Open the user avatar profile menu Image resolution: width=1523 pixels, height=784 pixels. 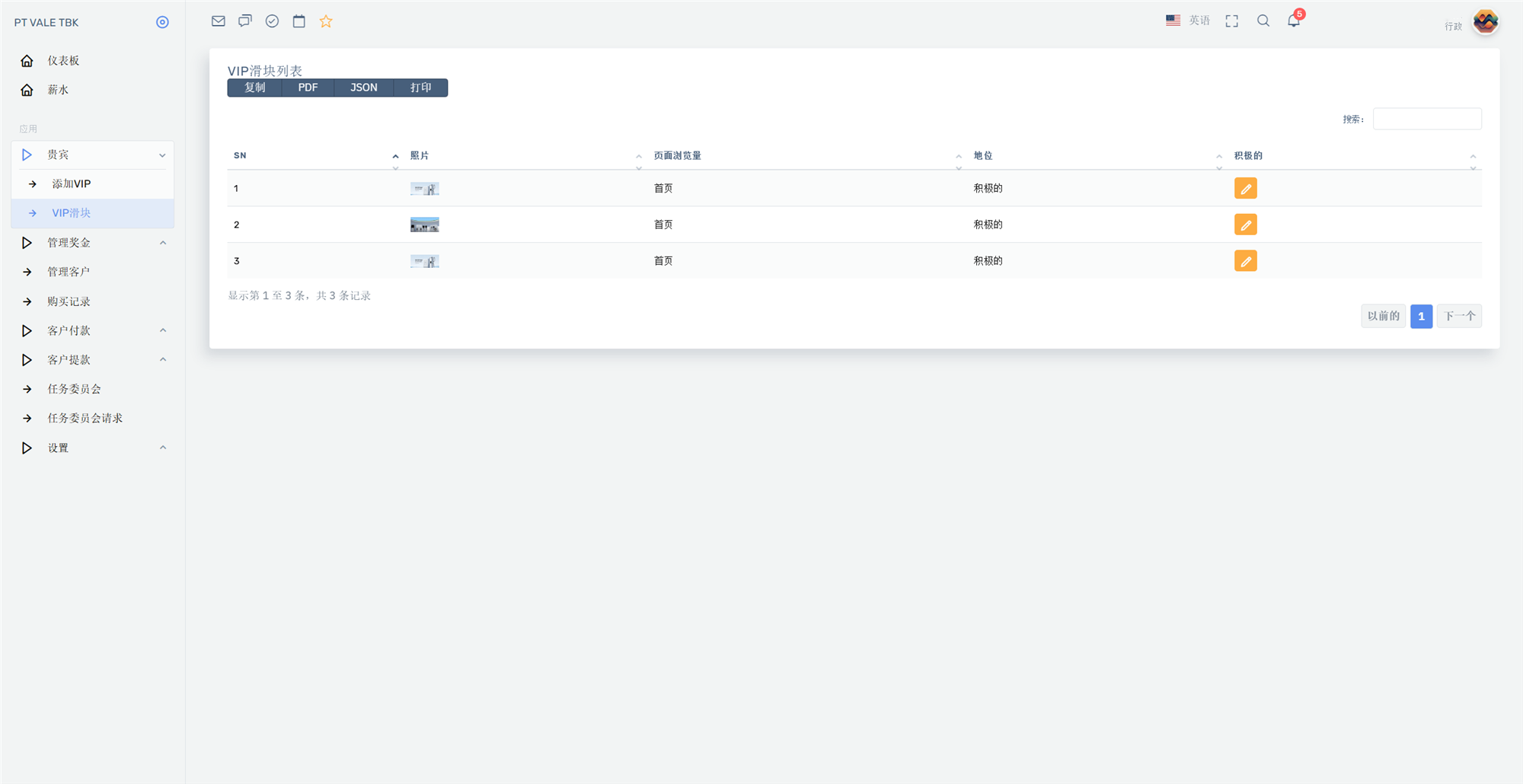[1486, 21]
